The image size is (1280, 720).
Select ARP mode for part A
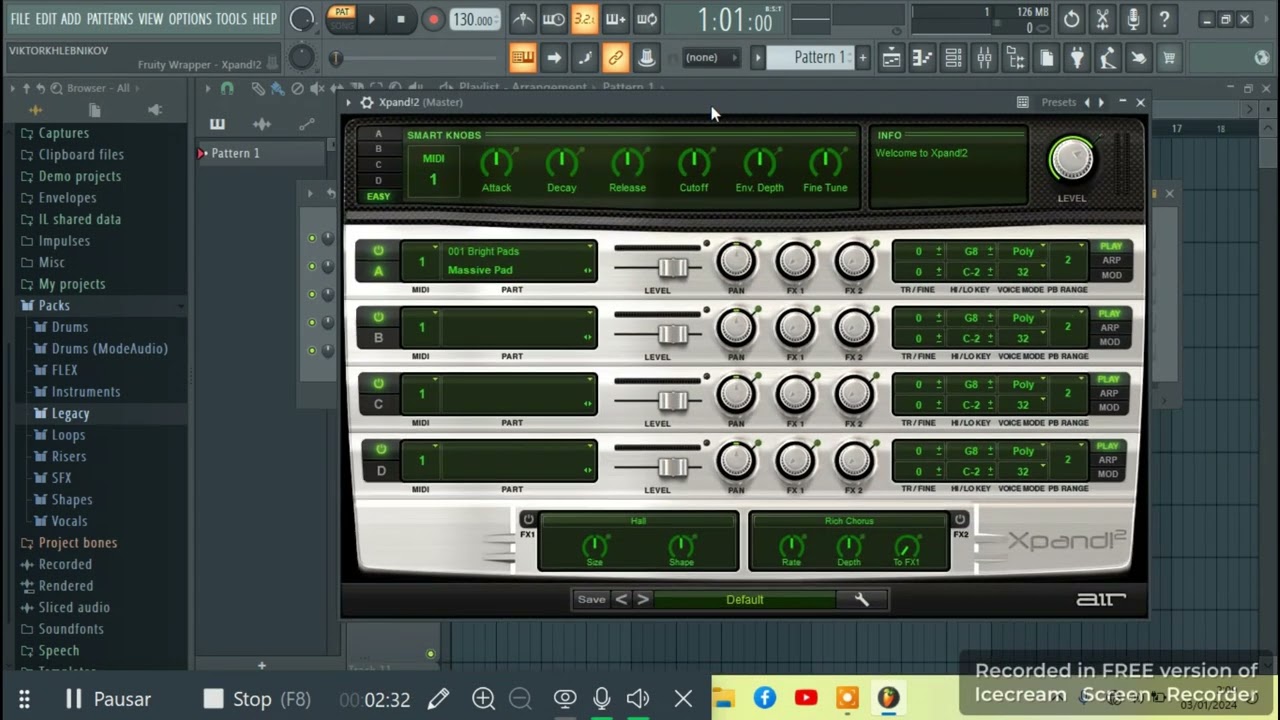(1110, 261)
